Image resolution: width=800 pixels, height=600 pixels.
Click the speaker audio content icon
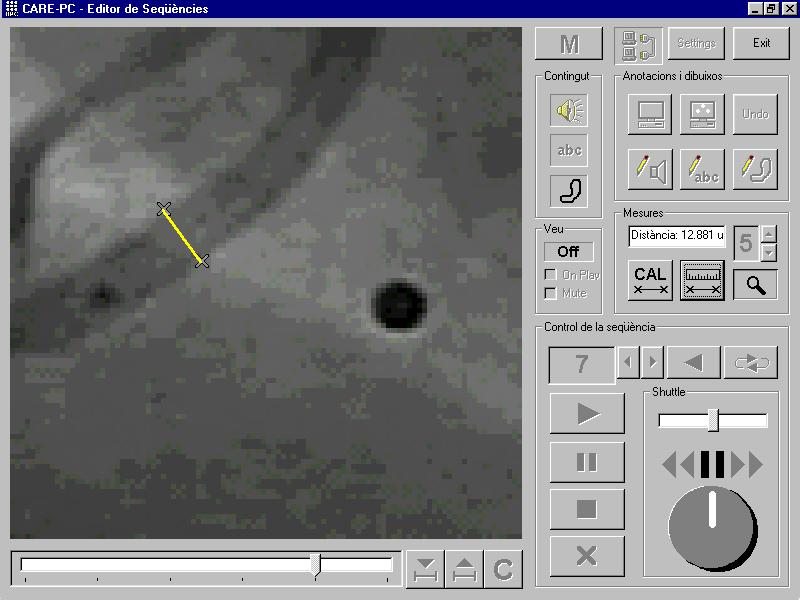(569, 111)
